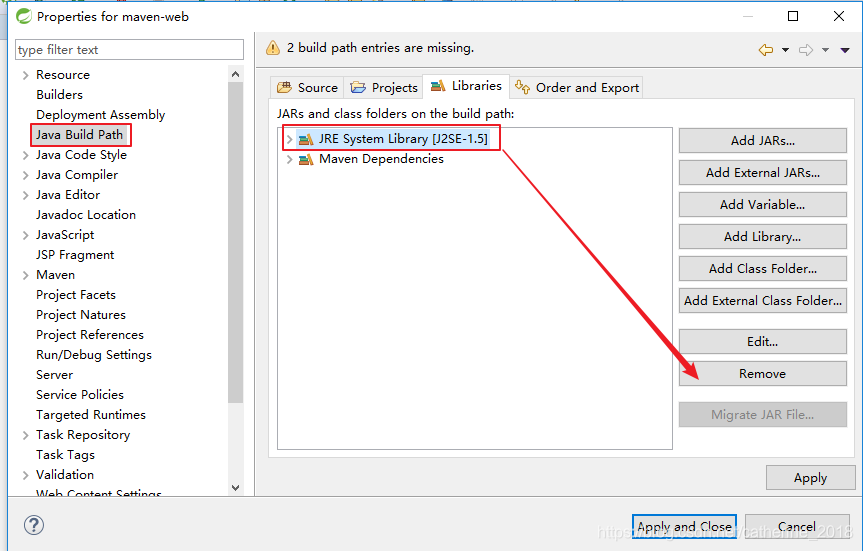Maximize the Properties dialog window
The image size is (863, 551).
coord(793,16)
